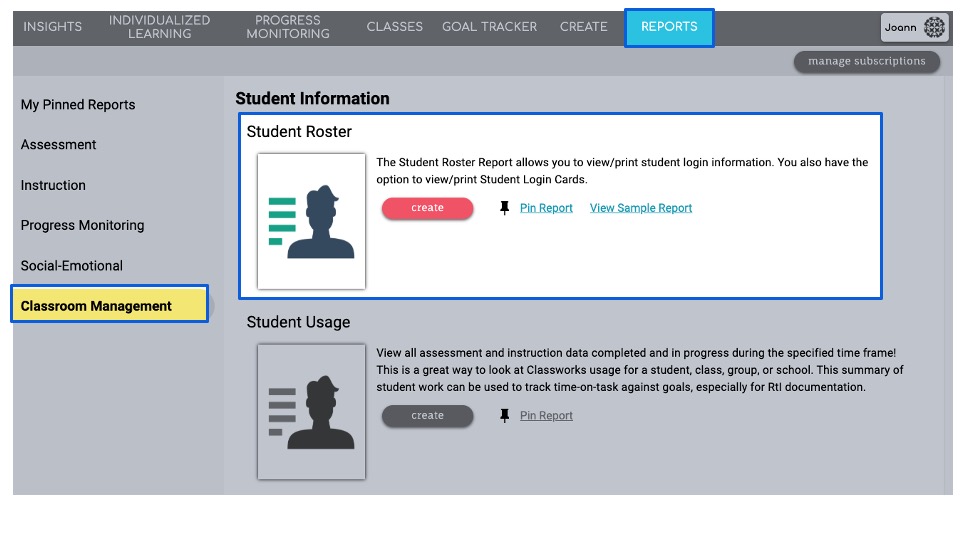Open View Sample Report link
The height and width of the screenshot is (540, 960).
tap(640, 208)
